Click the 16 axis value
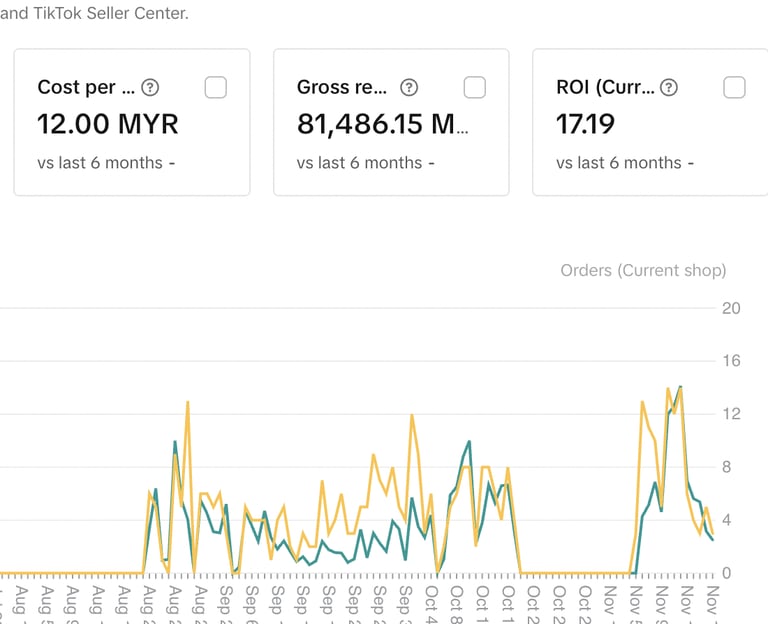The width and height of the screenshot is (768, 624). pos(731,361)
